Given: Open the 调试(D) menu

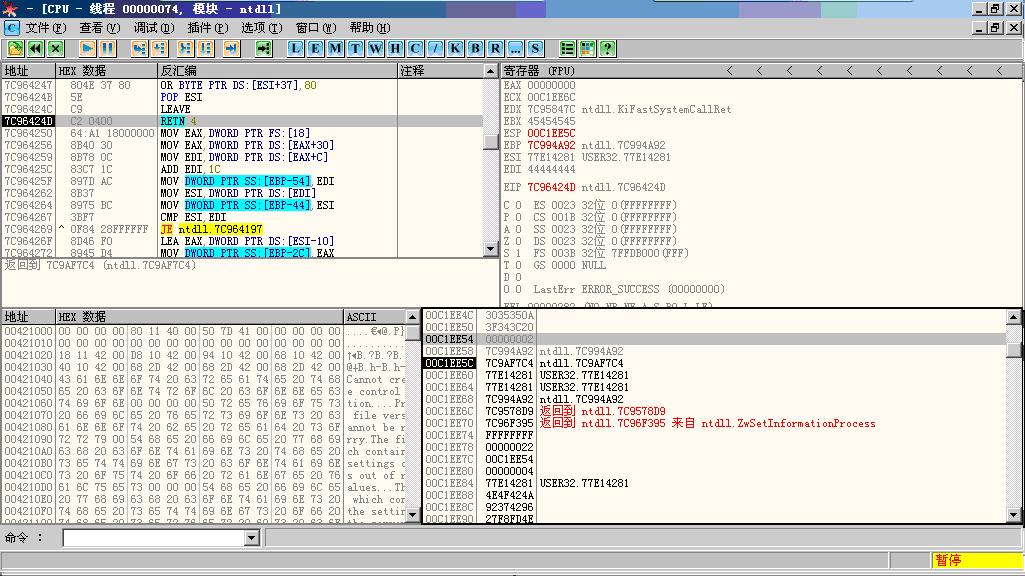Looking at the screenshot, I should pyautogui.click(x=154, y=27).
